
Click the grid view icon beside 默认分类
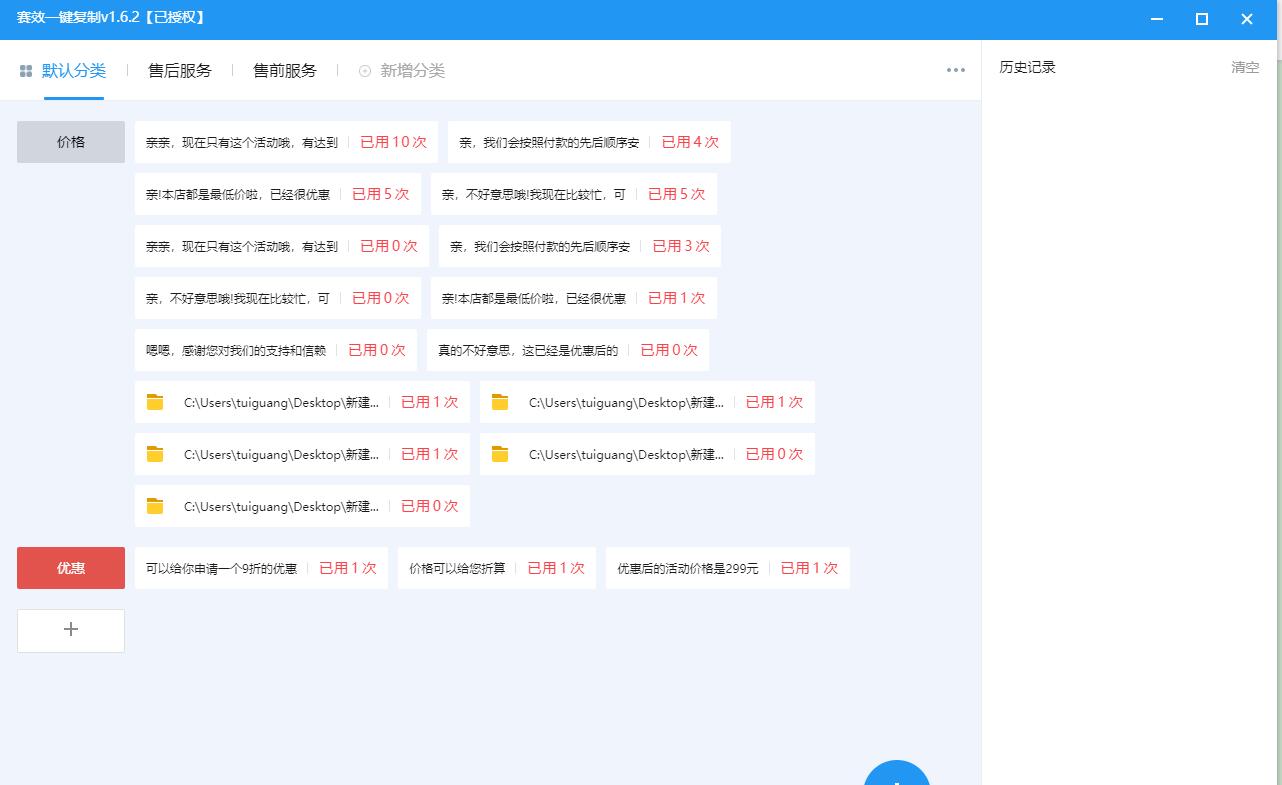[25, 70]
